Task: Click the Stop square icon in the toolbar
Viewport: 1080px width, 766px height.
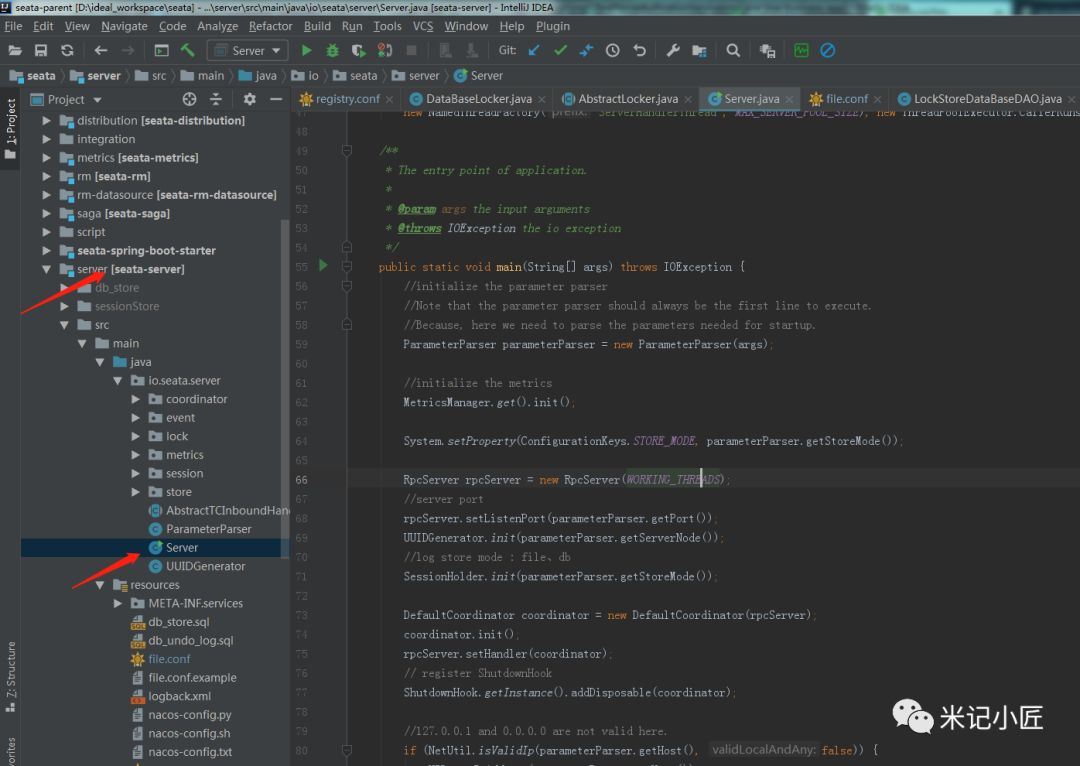Action: (411, 50)
